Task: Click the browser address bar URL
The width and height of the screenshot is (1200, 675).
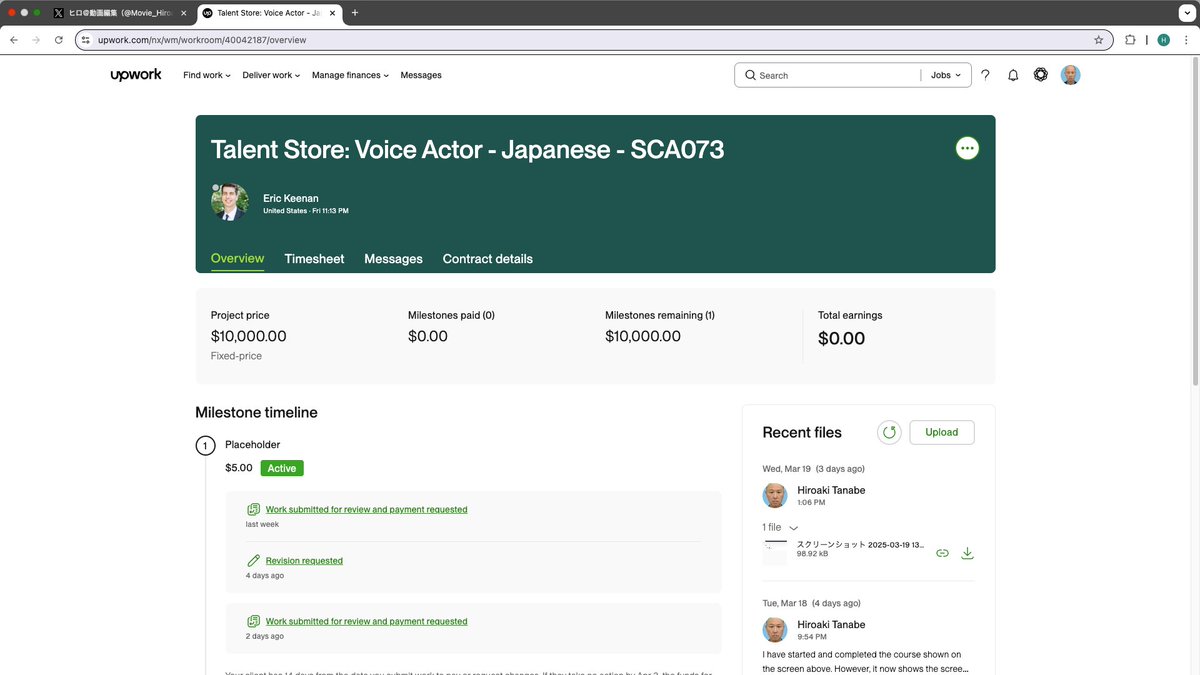Action: pos(202,40)
